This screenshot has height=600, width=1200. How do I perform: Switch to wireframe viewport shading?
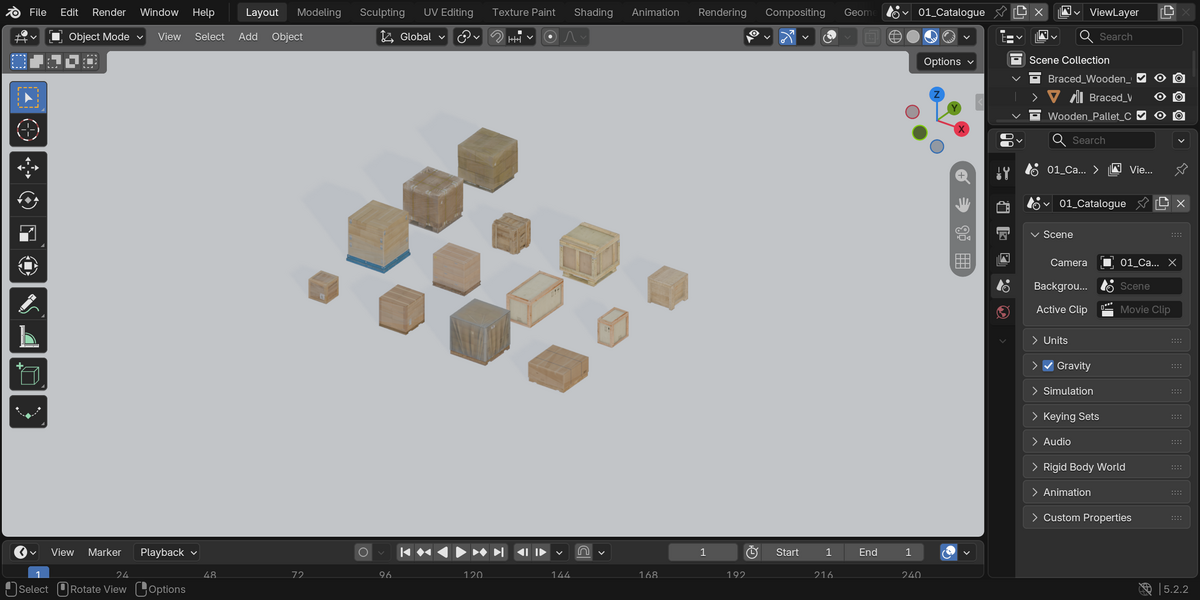(895, 37)
